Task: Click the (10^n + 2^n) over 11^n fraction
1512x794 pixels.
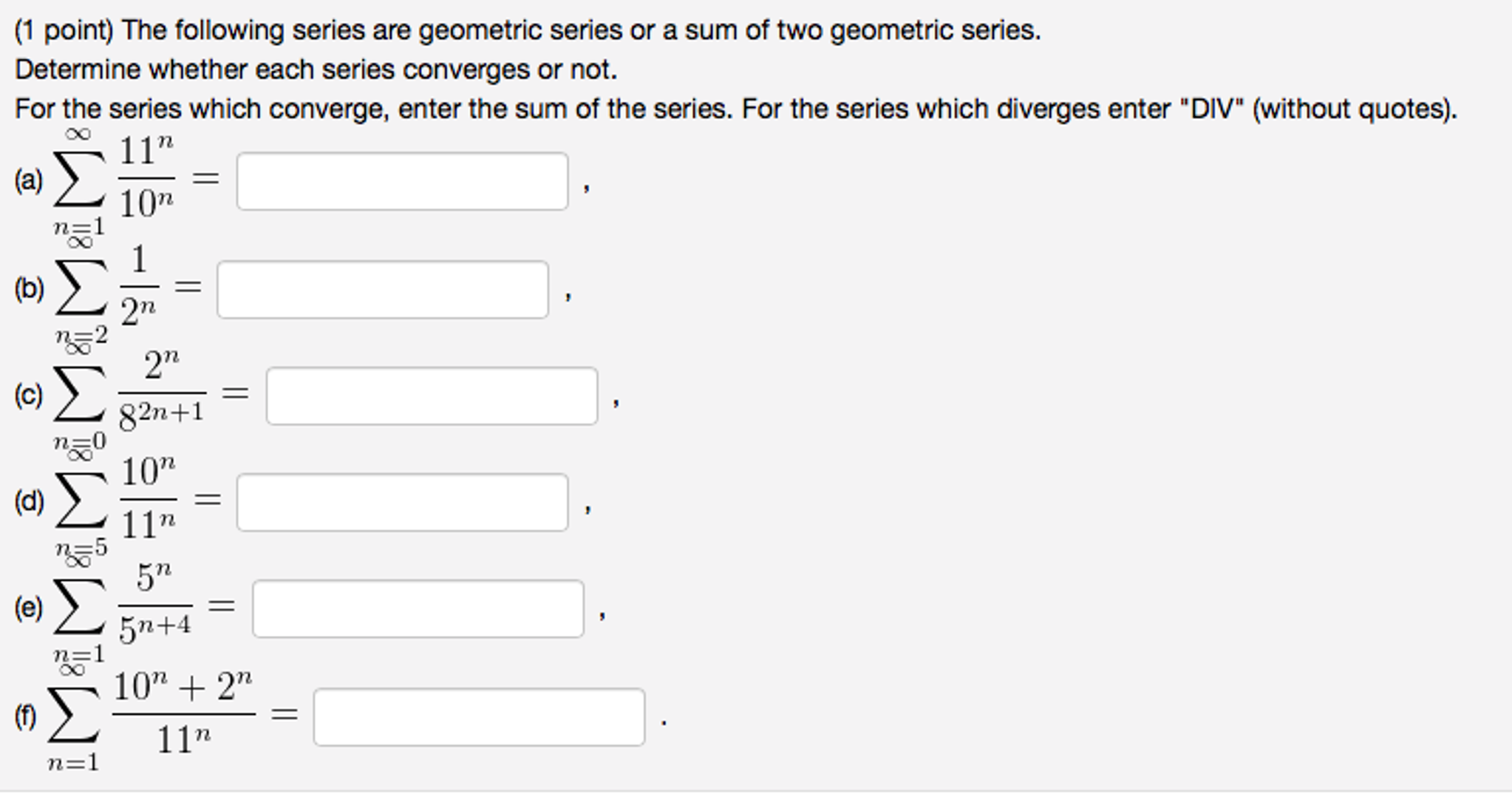Action: tap(183, 713)
